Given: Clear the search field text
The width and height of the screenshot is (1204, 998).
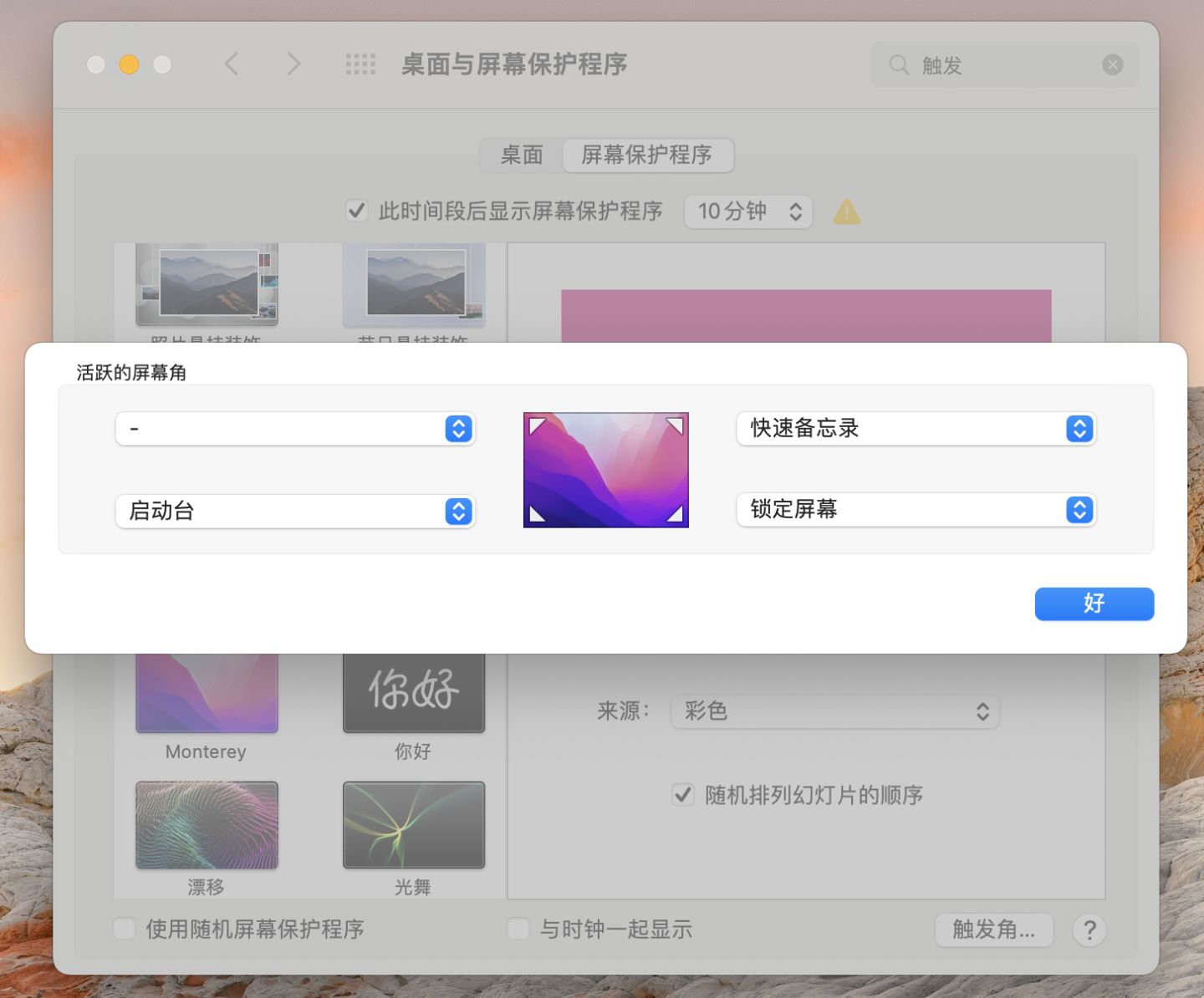Looking at the screenshot, I should pyautogui.click(x=1112, y=65).
